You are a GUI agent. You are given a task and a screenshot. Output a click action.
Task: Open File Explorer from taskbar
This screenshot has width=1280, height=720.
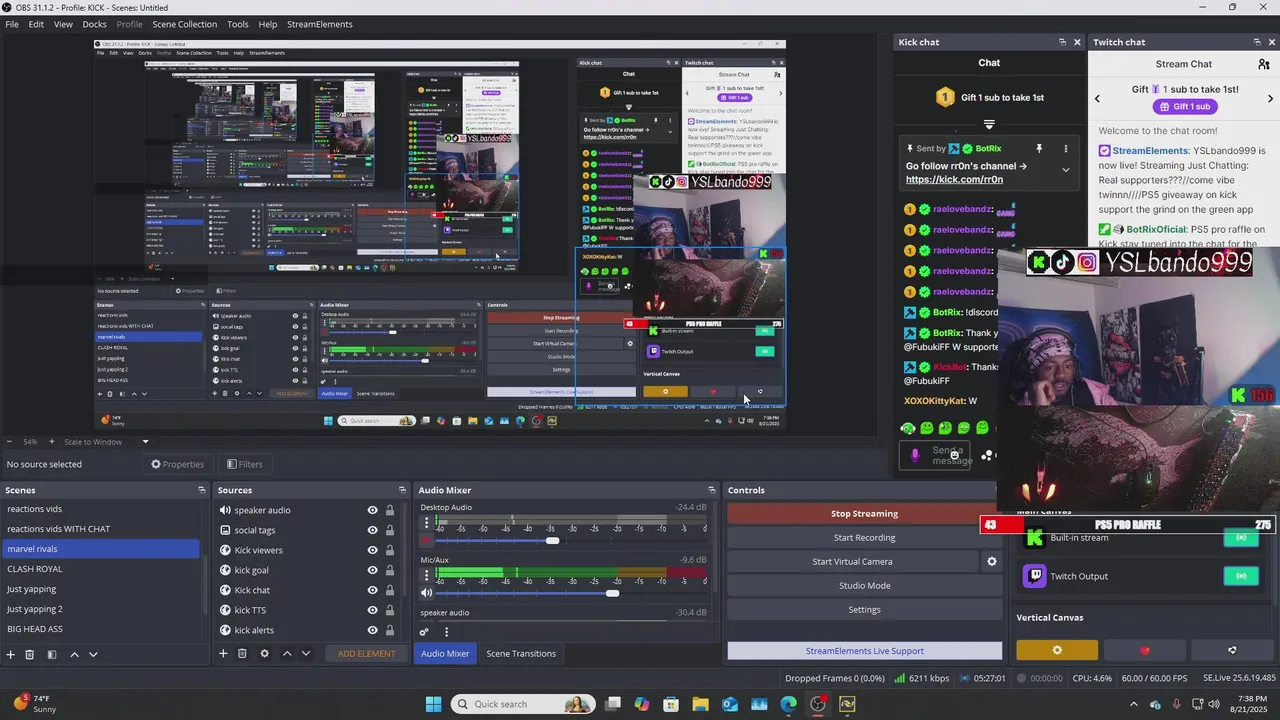(700, 704)
